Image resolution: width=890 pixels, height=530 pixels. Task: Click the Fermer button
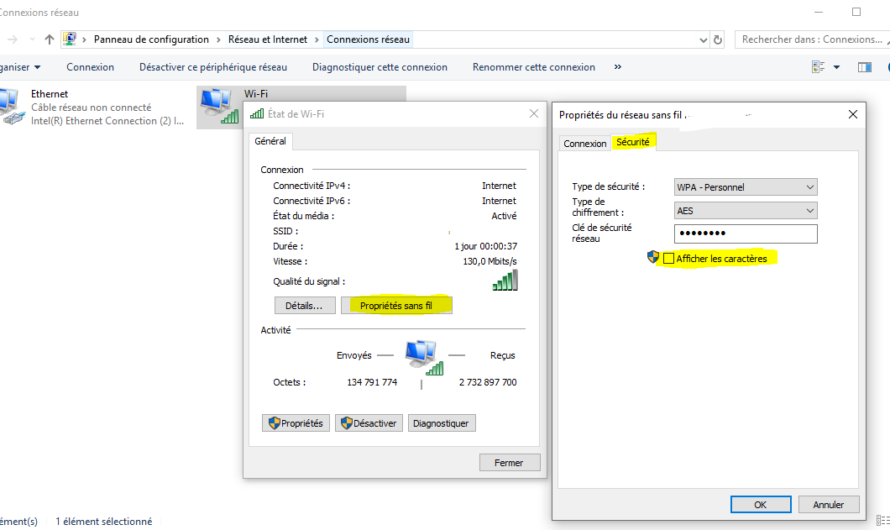[509, 462]
